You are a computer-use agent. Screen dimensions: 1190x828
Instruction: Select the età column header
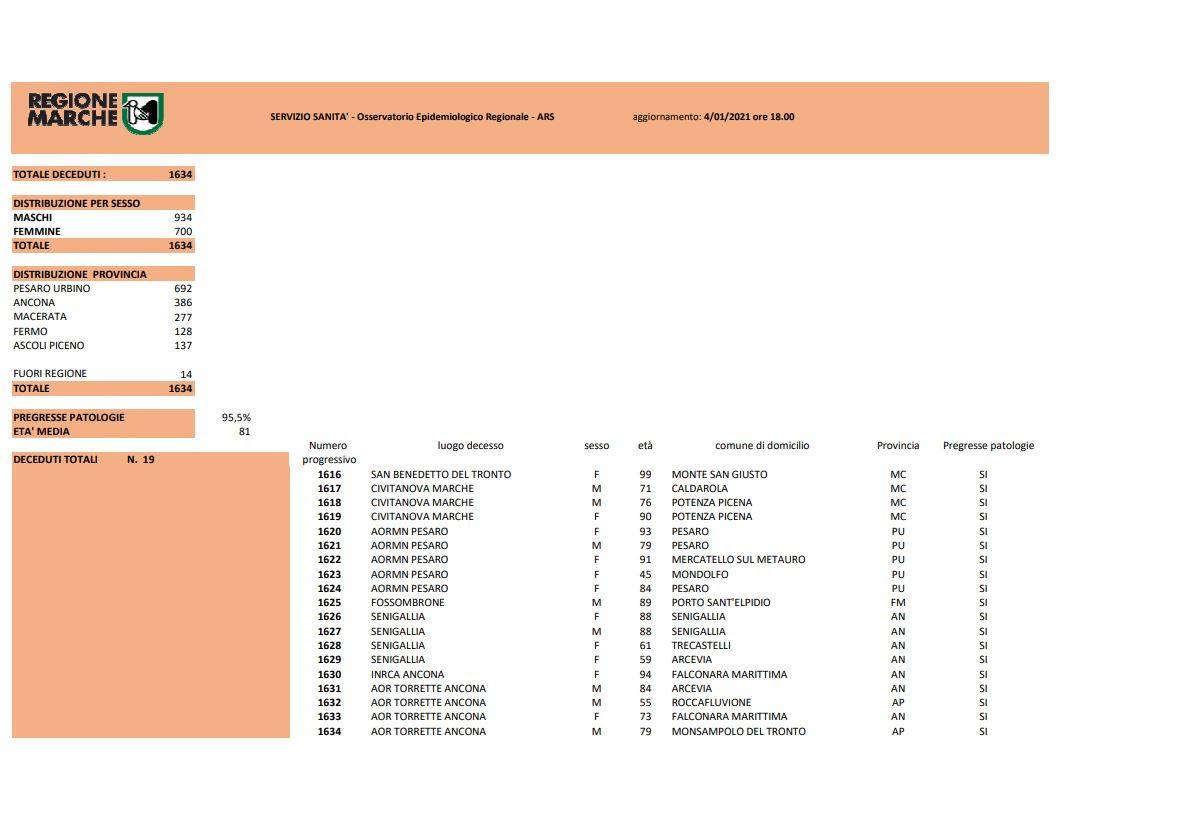pos(645,445)
